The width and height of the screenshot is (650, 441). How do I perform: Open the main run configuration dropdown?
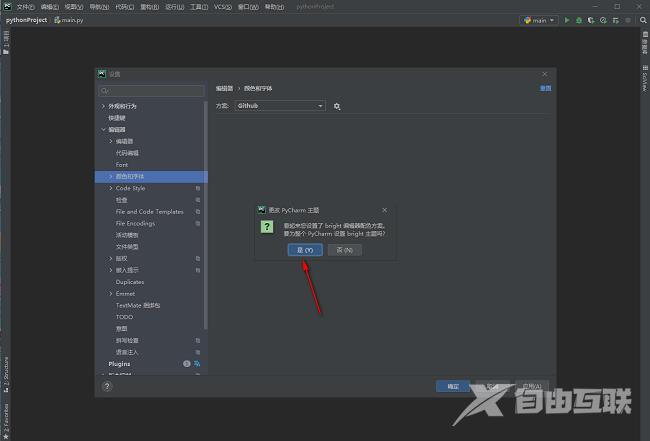tap(539, 19)
